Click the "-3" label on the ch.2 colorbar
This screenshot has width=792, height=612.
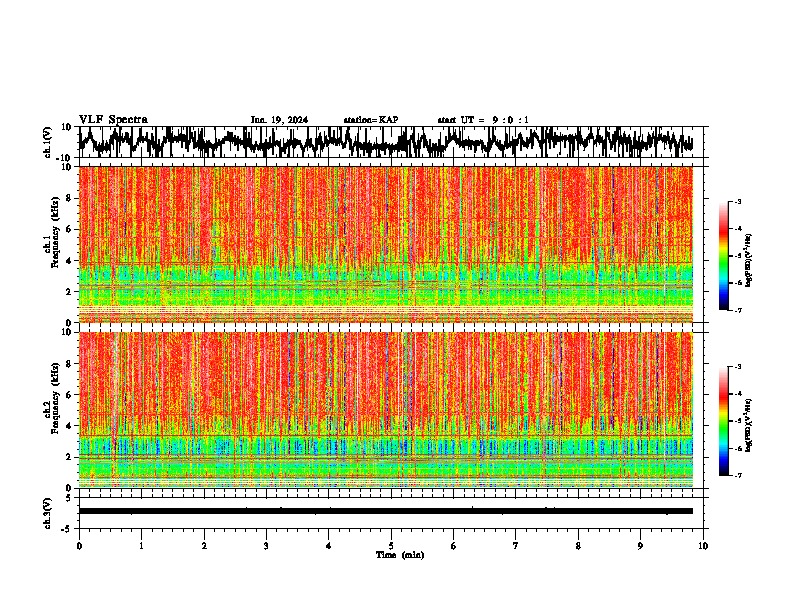coord(737,367)
